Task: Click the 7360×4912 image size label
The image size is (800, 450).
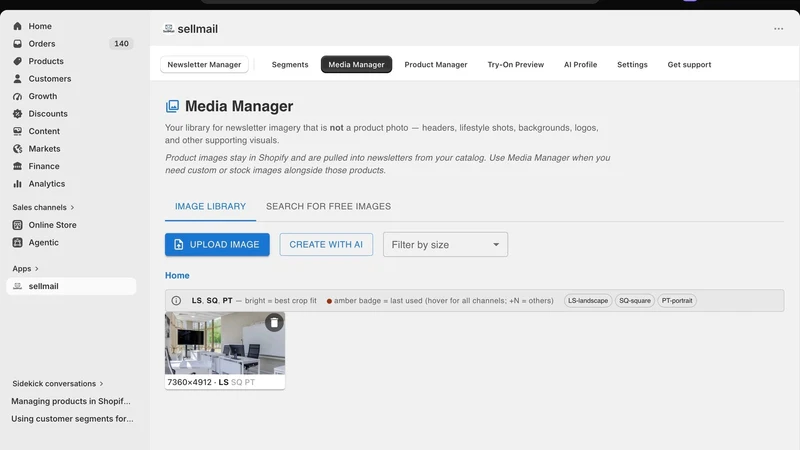Action: 189,382
